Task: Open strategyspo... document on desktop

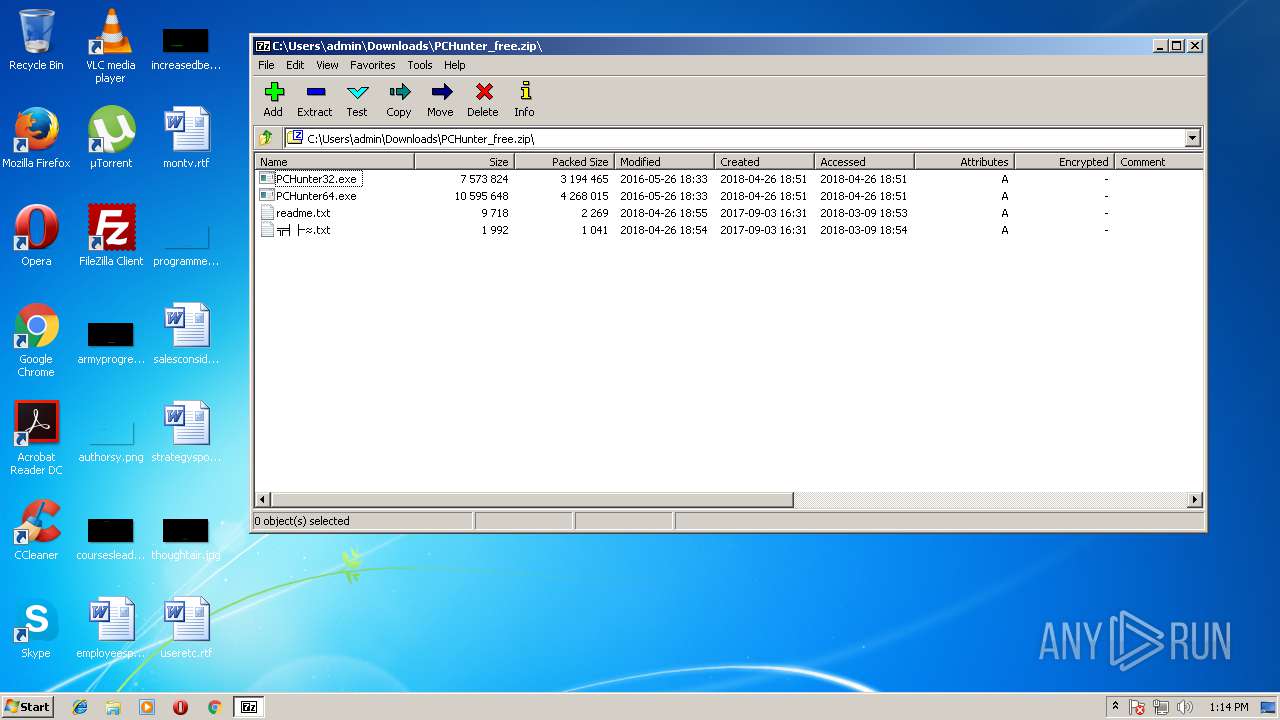Action: tap(186, 432)
